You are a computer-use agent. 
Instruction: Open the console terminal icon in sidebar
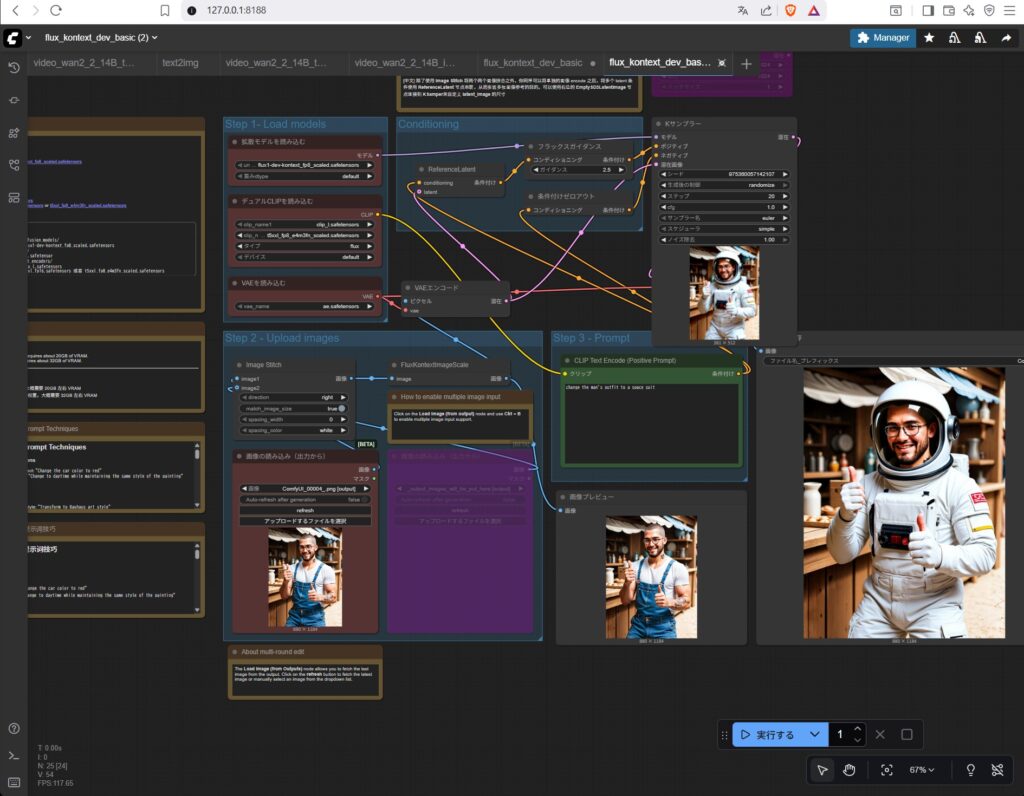[14, 755]
